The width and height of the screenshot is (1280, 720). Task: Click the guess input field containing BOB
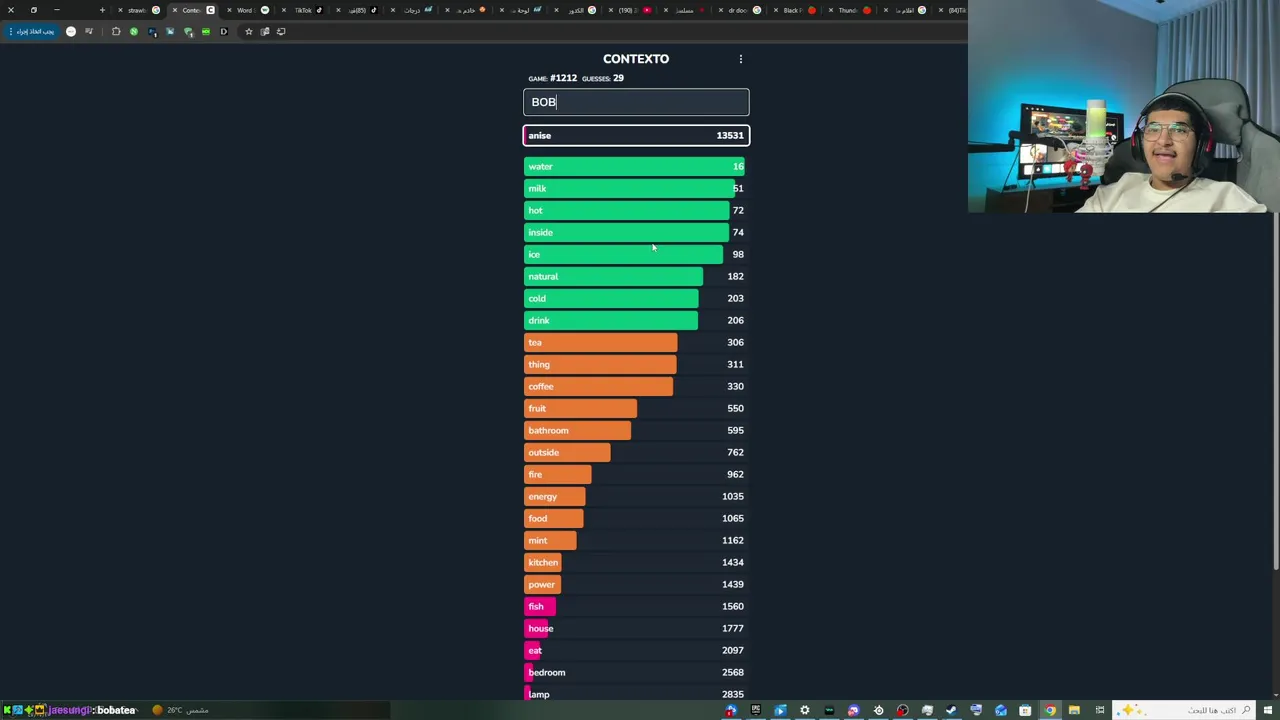tap(636, 102)
